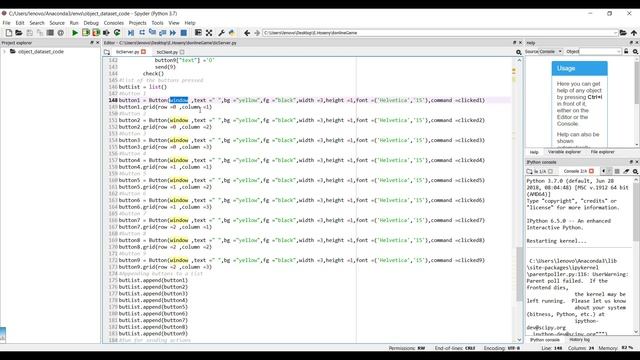Viewport: 640px width, 360px height.
Task: Open the File menu
Action: [x=7, y=23]
